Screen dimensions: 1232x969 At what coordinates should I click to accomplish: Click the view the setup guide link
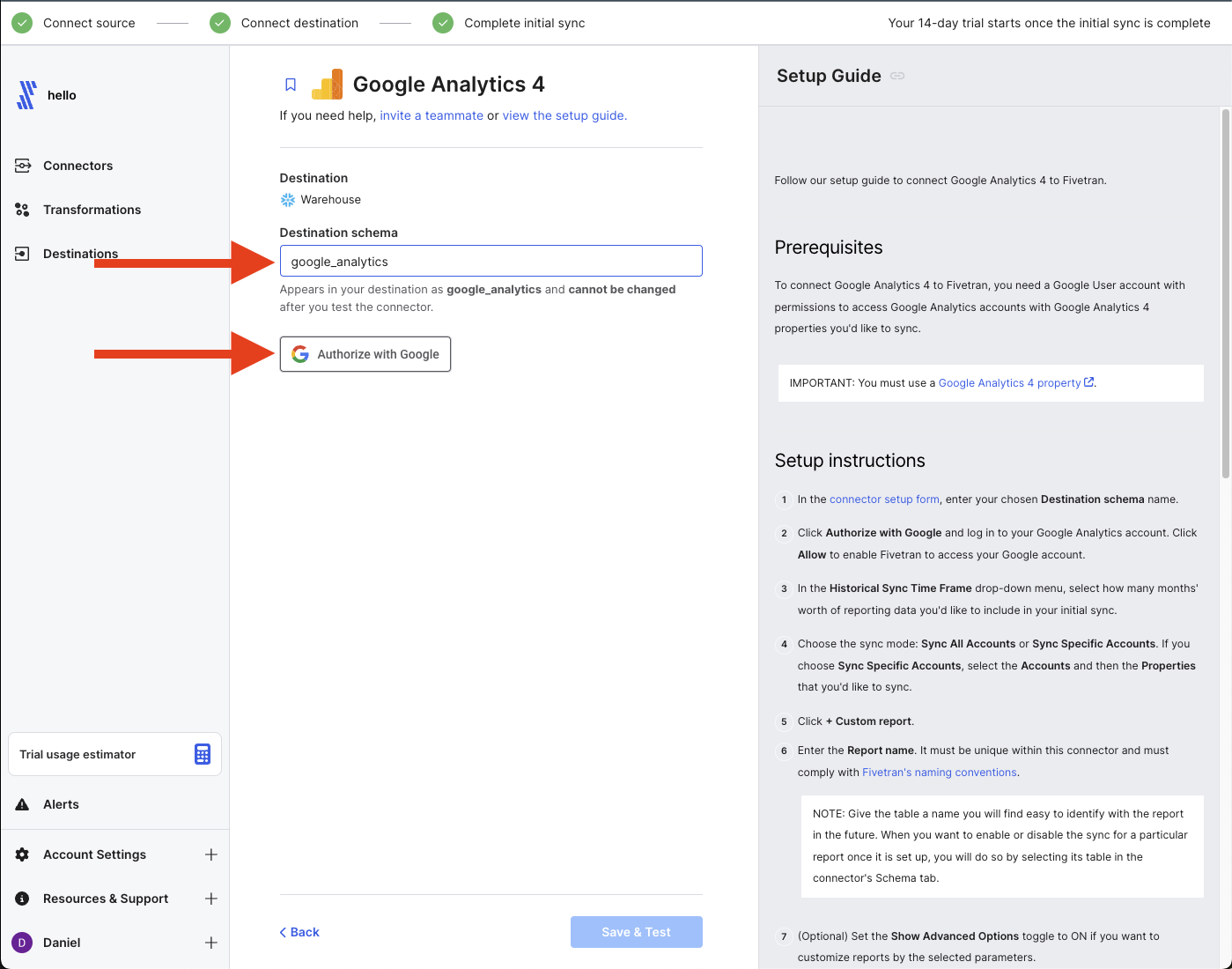[x=564, y=115]
